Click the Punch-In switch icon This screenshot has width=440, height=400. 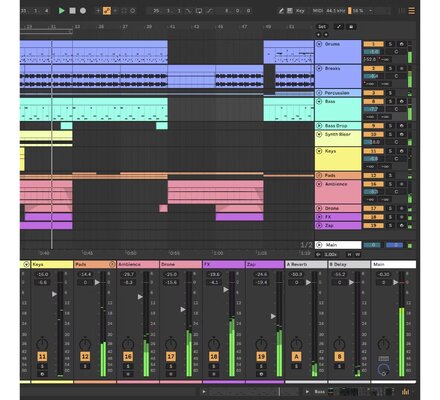[x=189, y=11]
